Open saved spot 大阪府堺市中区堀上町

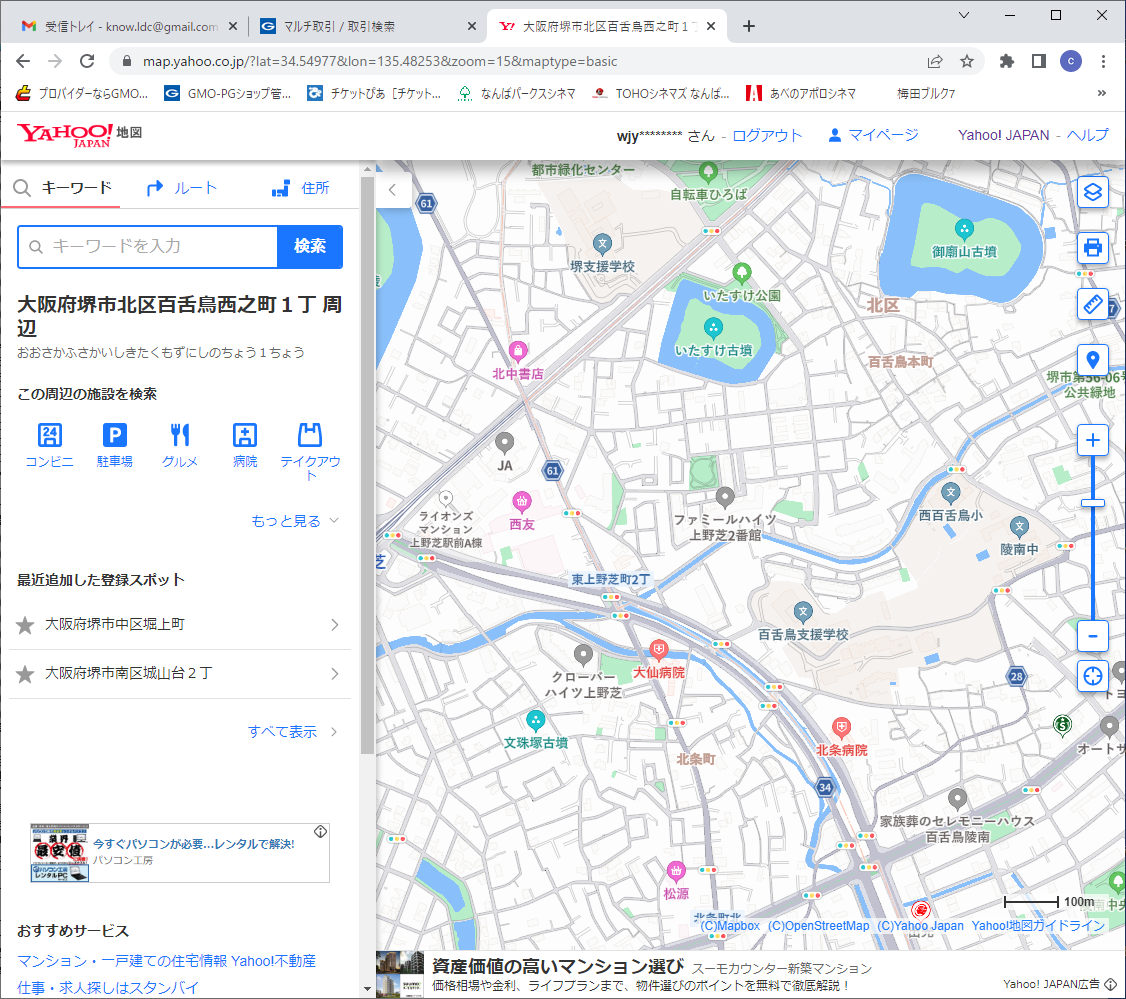pos(180,625)
